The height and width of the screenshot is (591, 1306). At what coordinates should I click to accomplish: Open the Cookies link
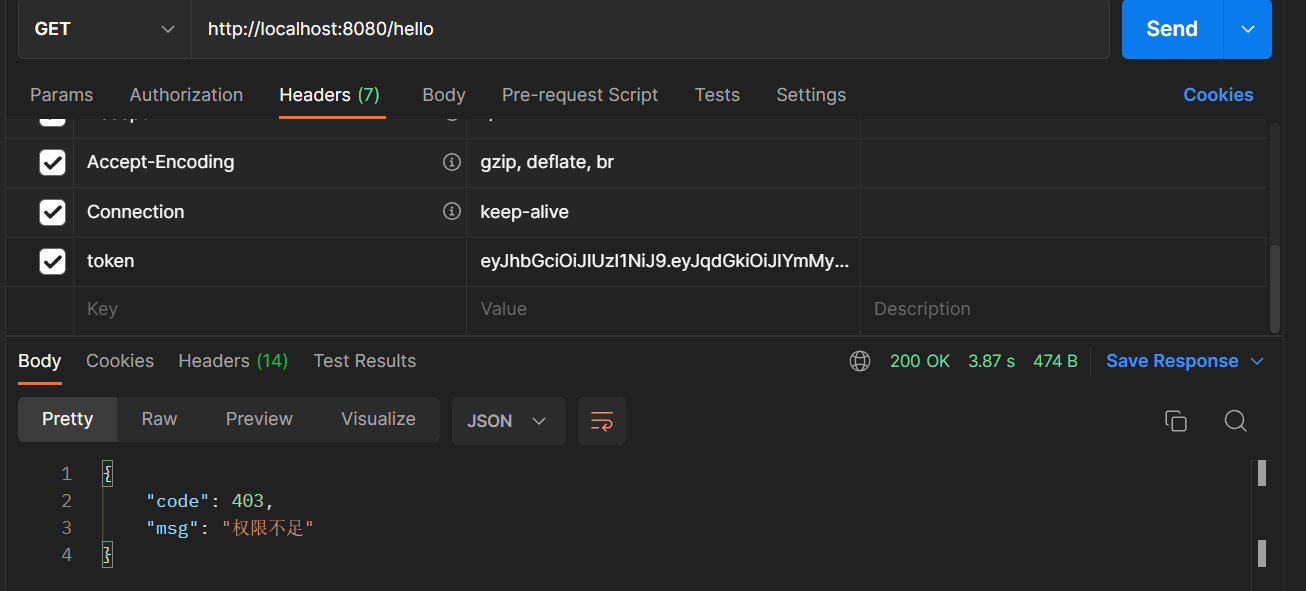1217,95
